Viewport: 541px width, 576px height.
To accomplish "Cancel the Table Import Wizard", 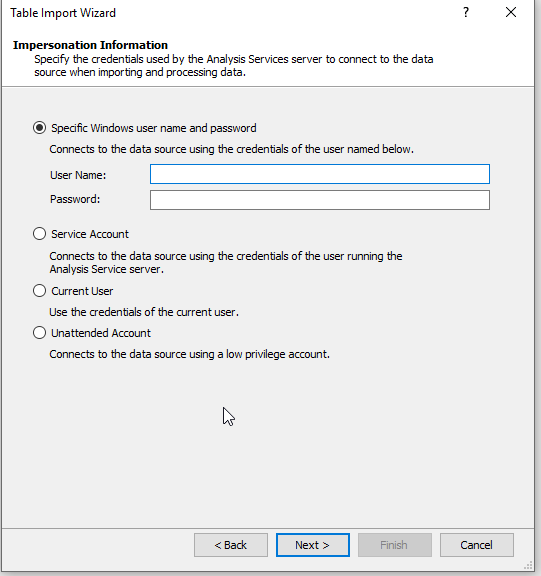I will click(x=477, y=545).
